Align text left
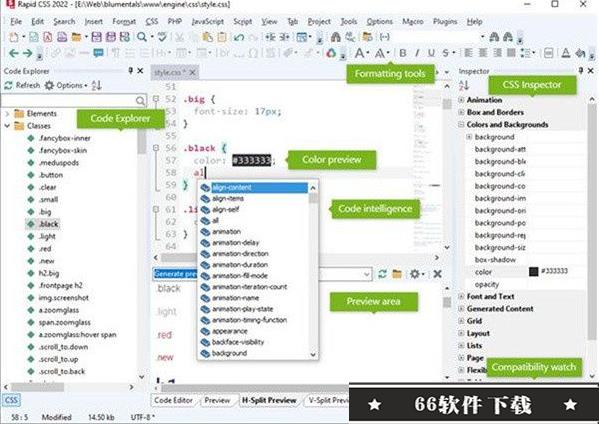Screen dimensions: 599x424 (468, 53)
